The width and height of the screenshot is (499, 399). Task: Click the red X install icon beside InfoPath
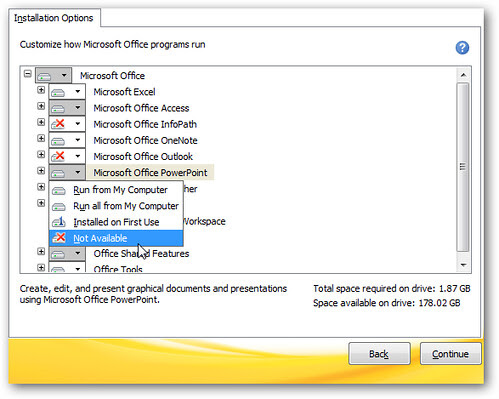coord(58,124)
